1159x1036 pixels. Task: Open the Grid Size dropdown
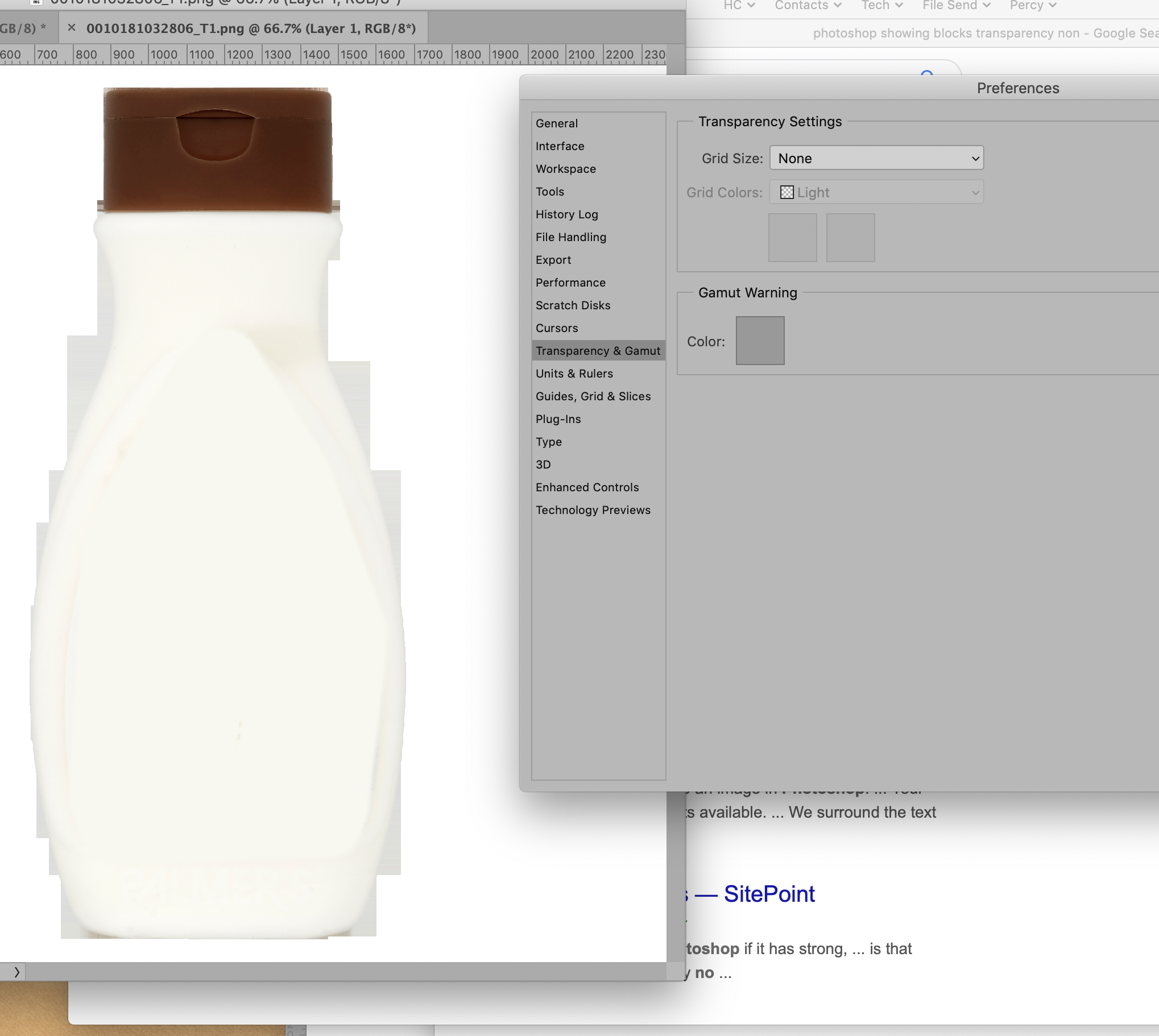tap(876, 158)
